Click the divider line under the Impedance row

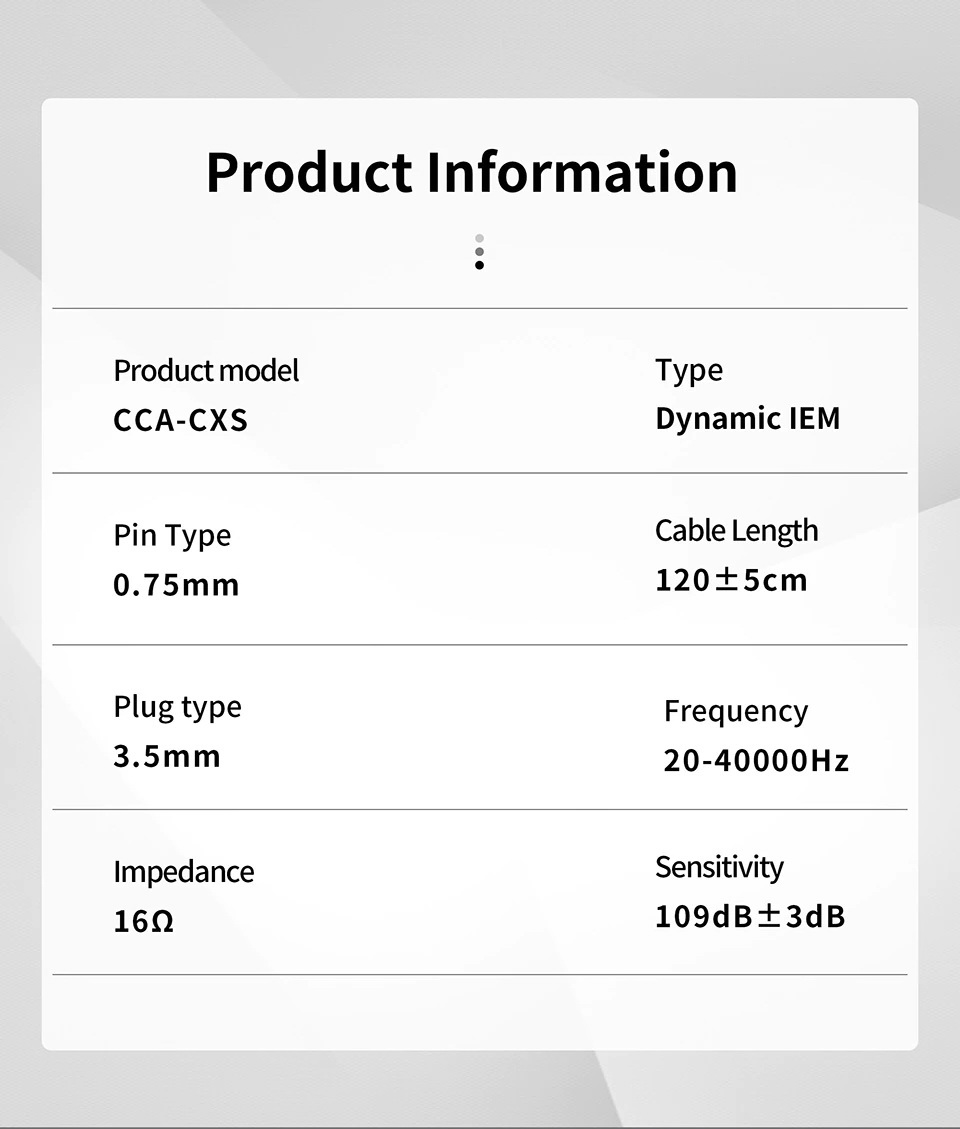click(480, 974)
